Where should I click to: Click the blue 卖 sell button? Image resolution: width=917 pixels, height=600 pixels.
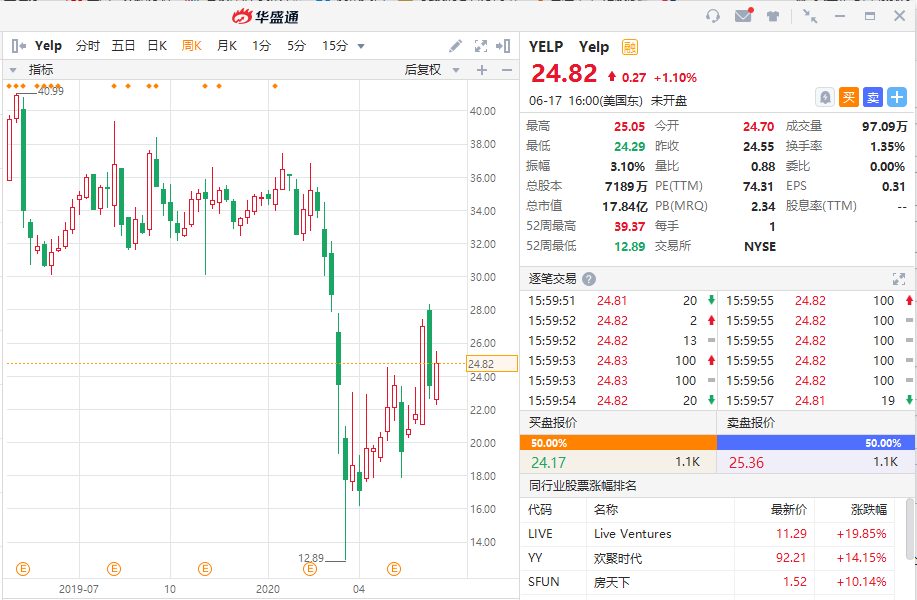(x=873, y=97)
